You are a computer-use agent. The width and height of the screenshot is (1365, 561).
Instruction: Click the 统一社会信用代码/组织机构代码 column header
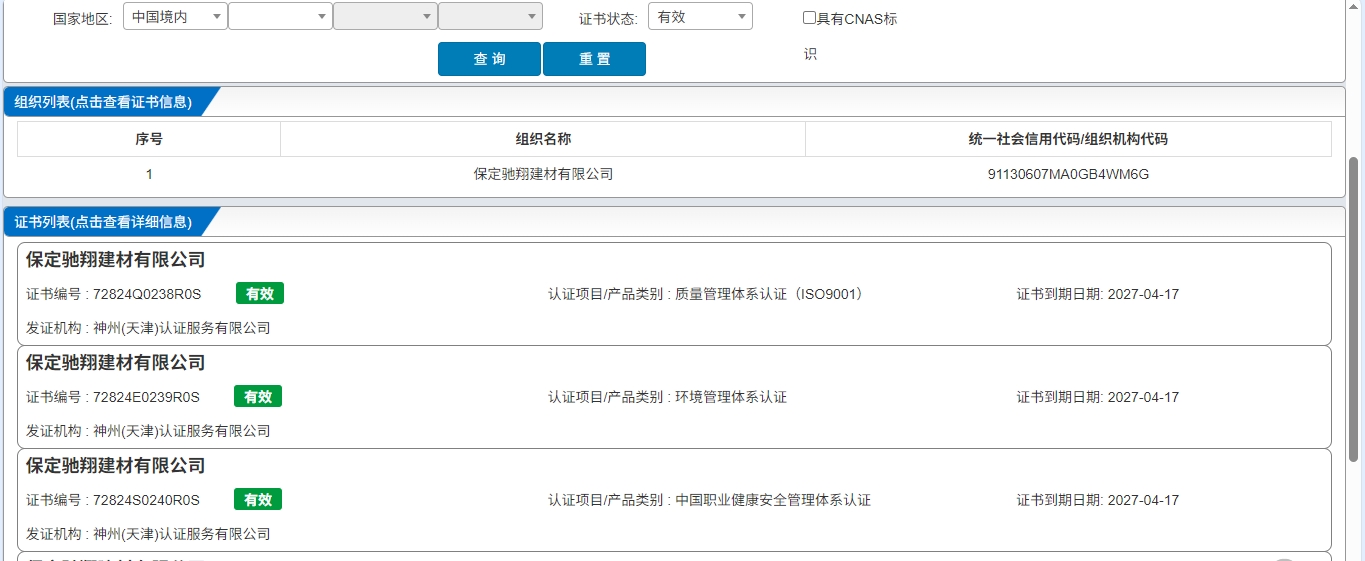point(1068,139)
